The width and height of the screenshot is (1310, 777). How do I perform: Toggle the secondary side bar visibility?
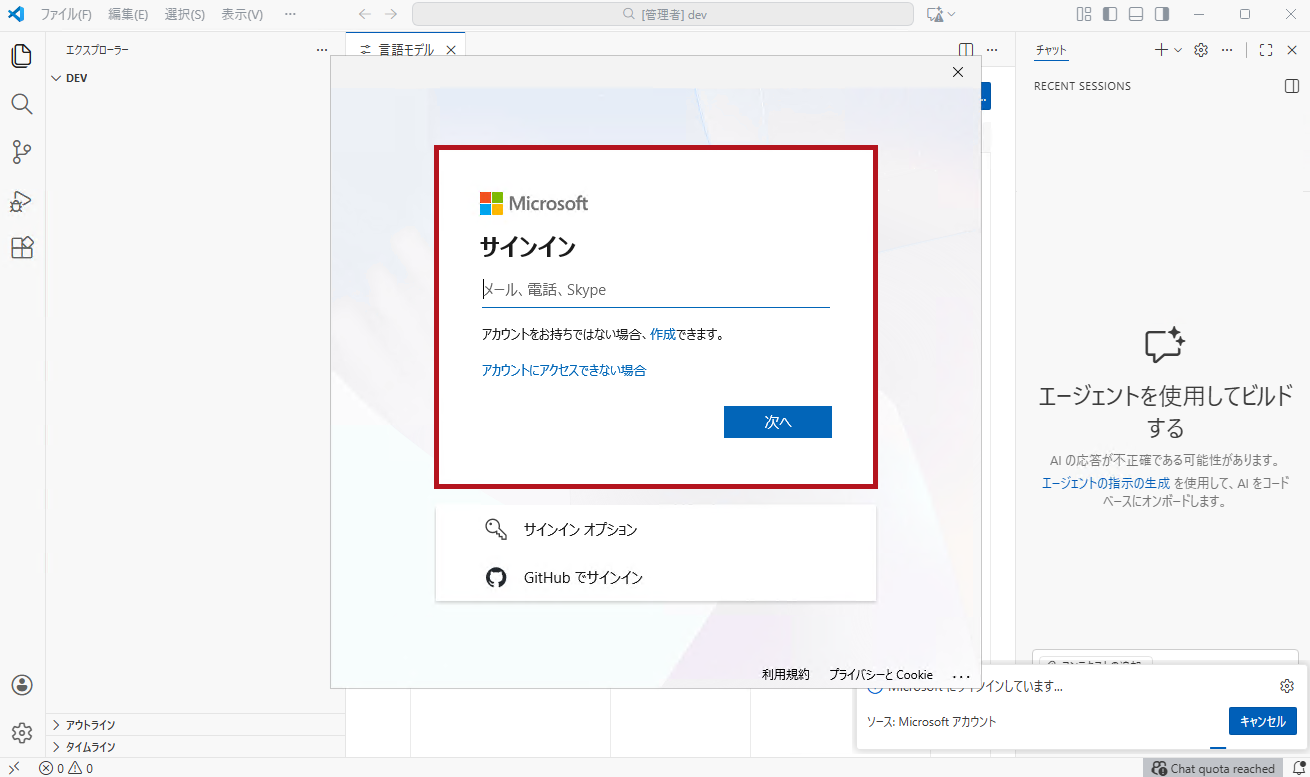point(1163,14)
